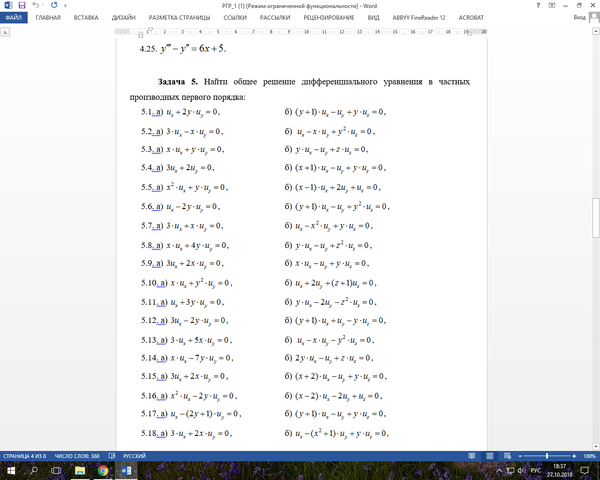Expand the Undo history dropdown arrow
Viewport: 600px width, 480px height.
(x=45, y=5)
